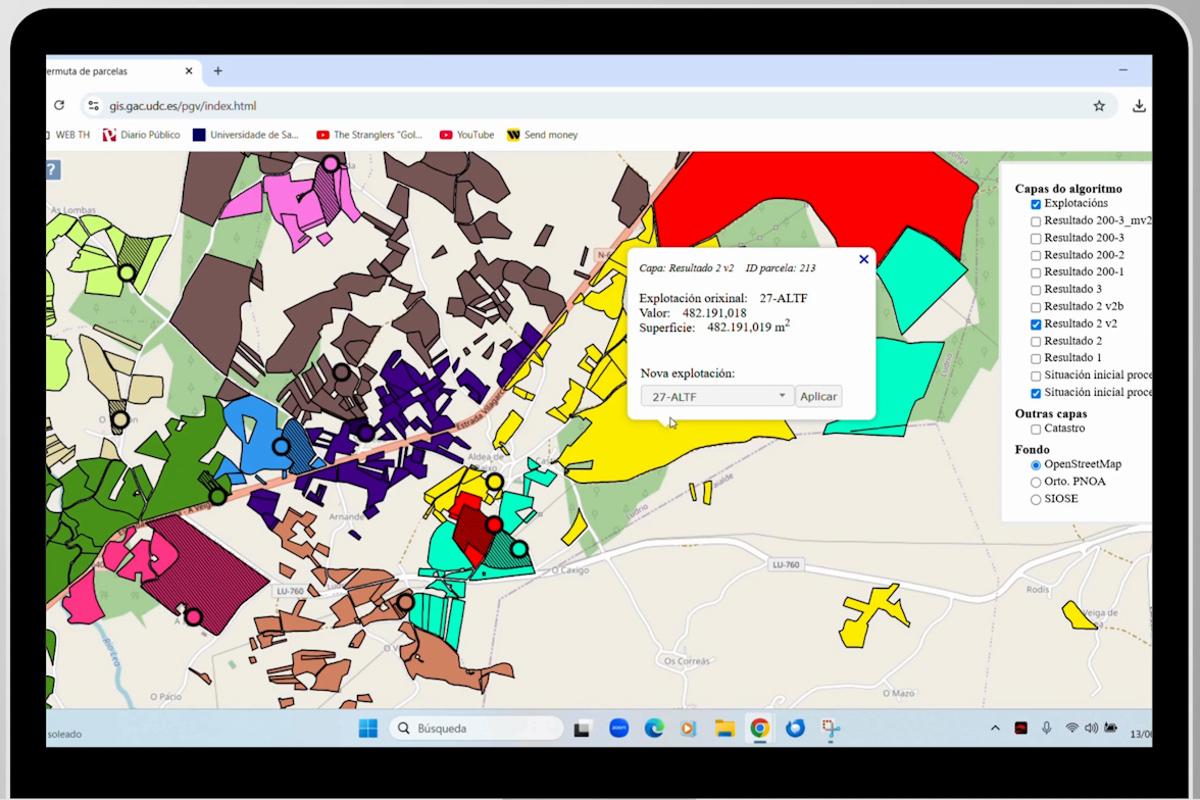Screen dimensions: 1200x800
Task: Open the browser downloads icon
Action: (1138, 105)
